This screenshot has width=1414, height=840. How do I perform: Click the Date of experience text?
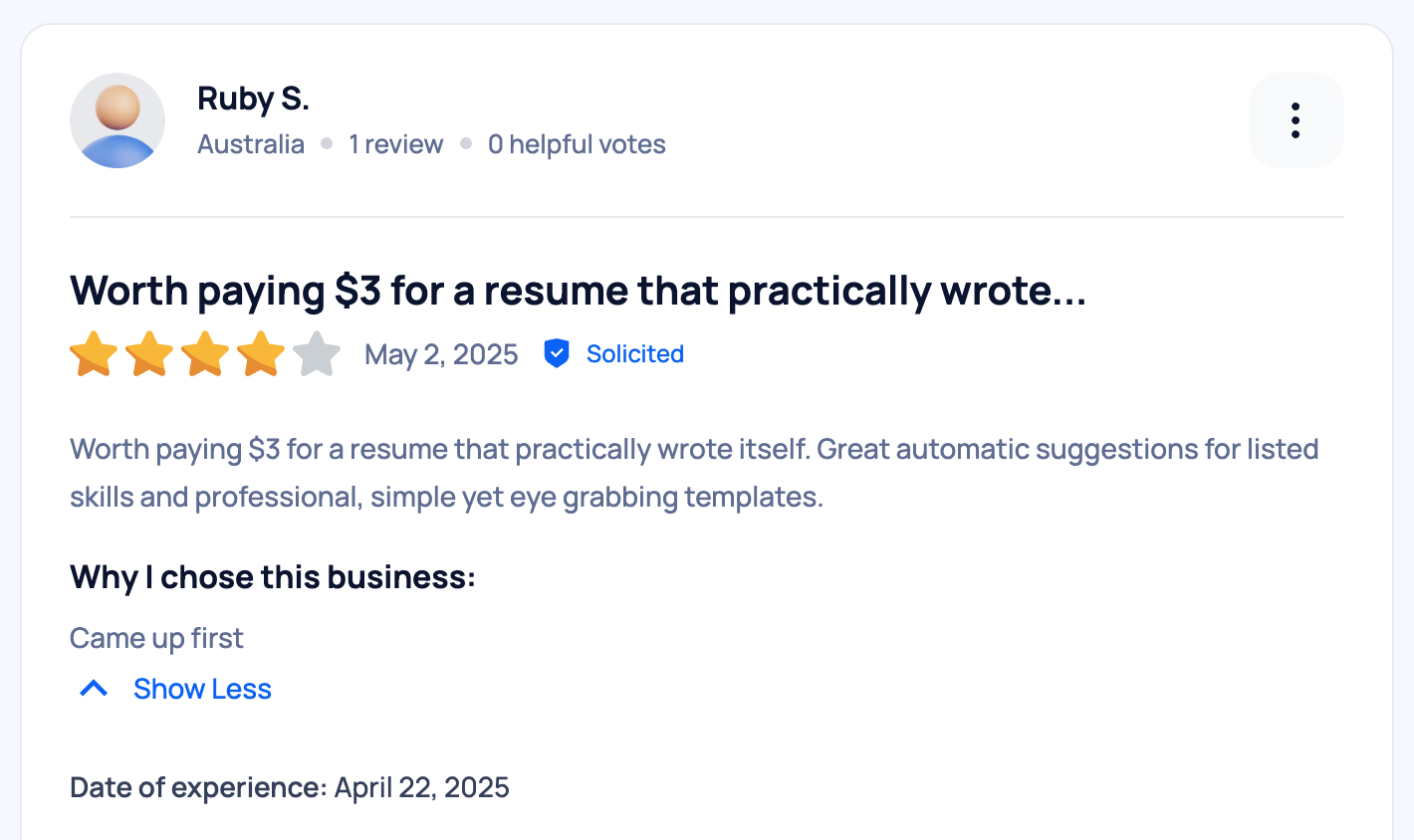pos(289,786)
